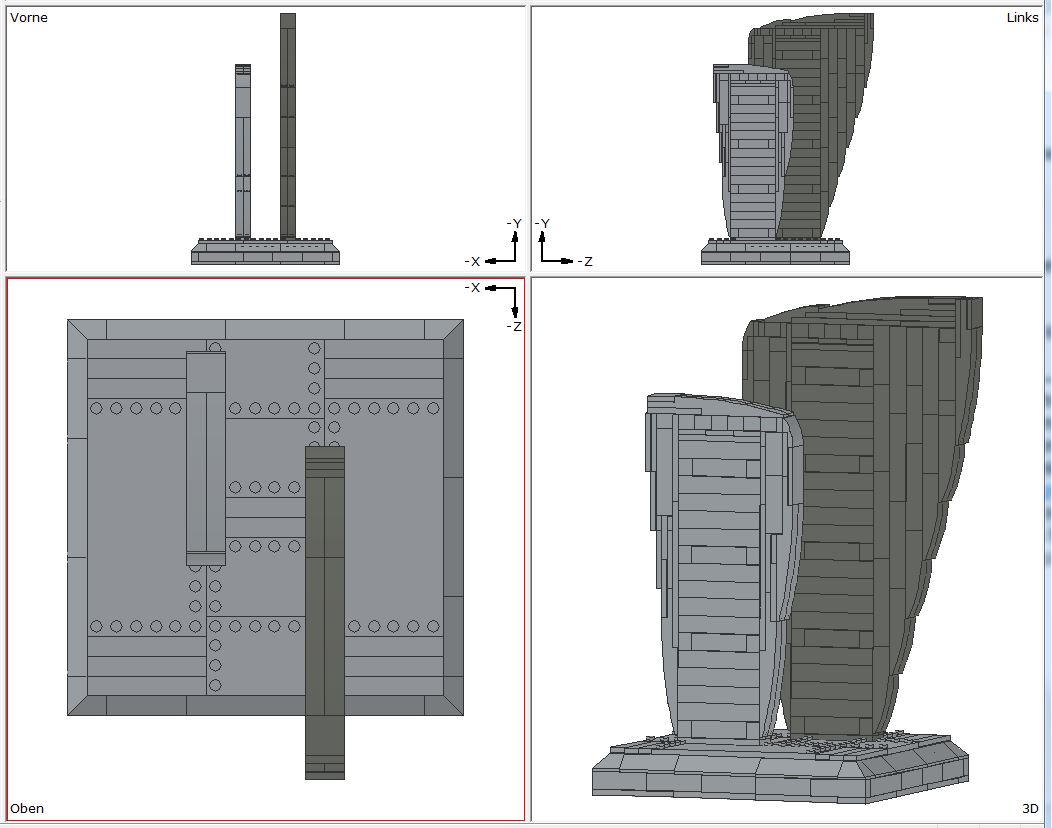The image size is (1052, 828).
Task: Select the light-gray tower in Links view
Action: [x=752, y=152]
